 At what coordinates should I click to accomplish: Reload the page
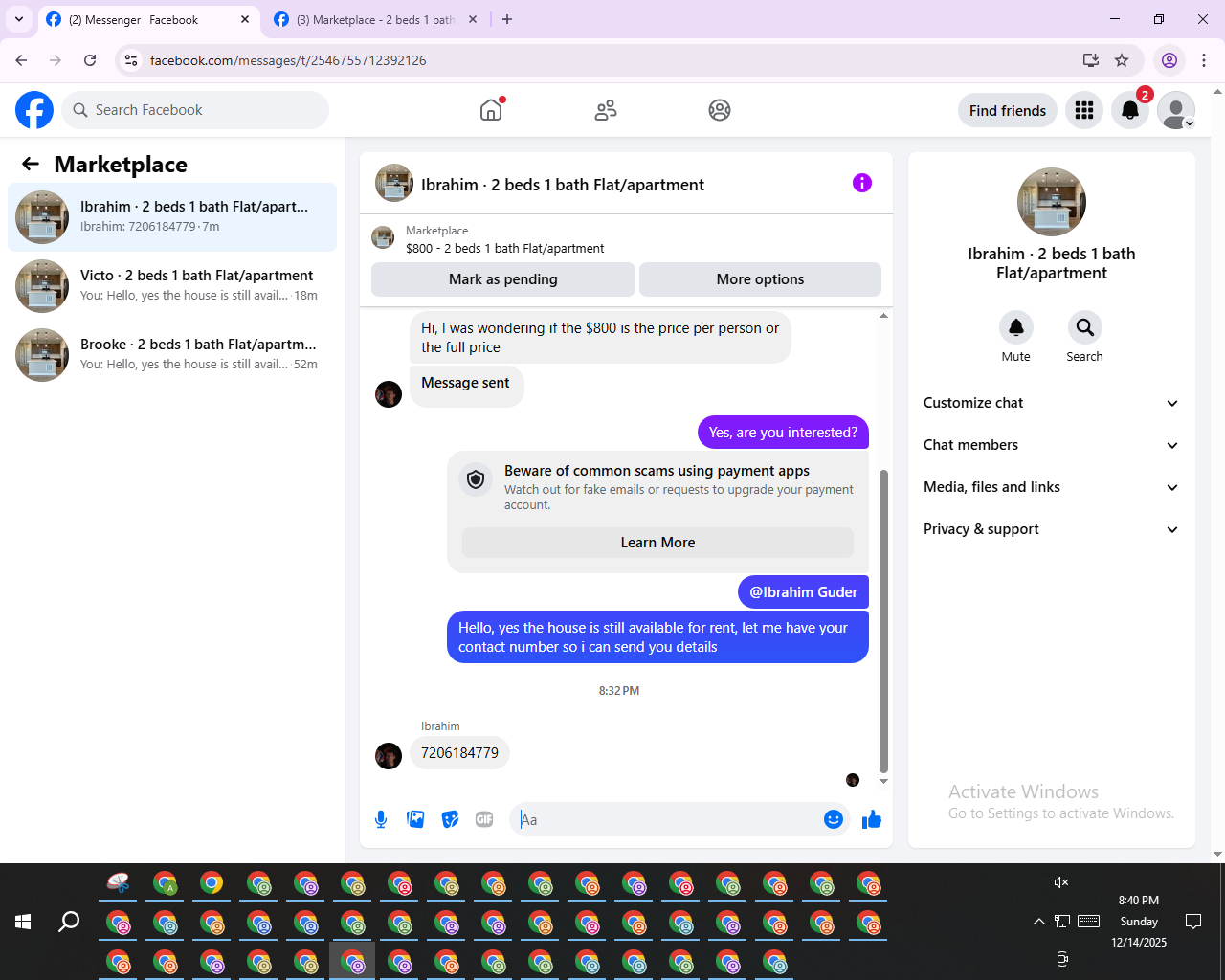pos(90,60)
